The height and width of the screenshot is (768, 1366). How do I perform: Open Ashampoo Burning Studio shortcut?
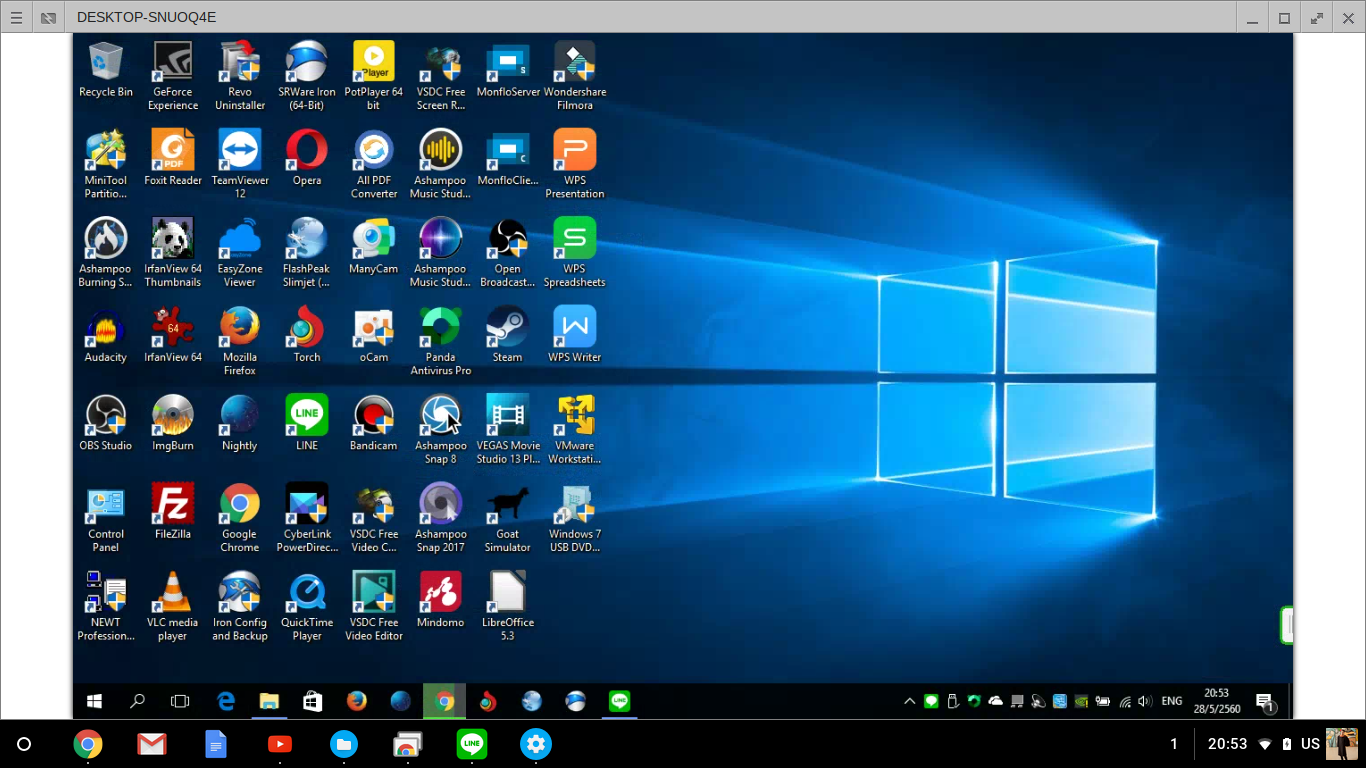tap(106, 252)
